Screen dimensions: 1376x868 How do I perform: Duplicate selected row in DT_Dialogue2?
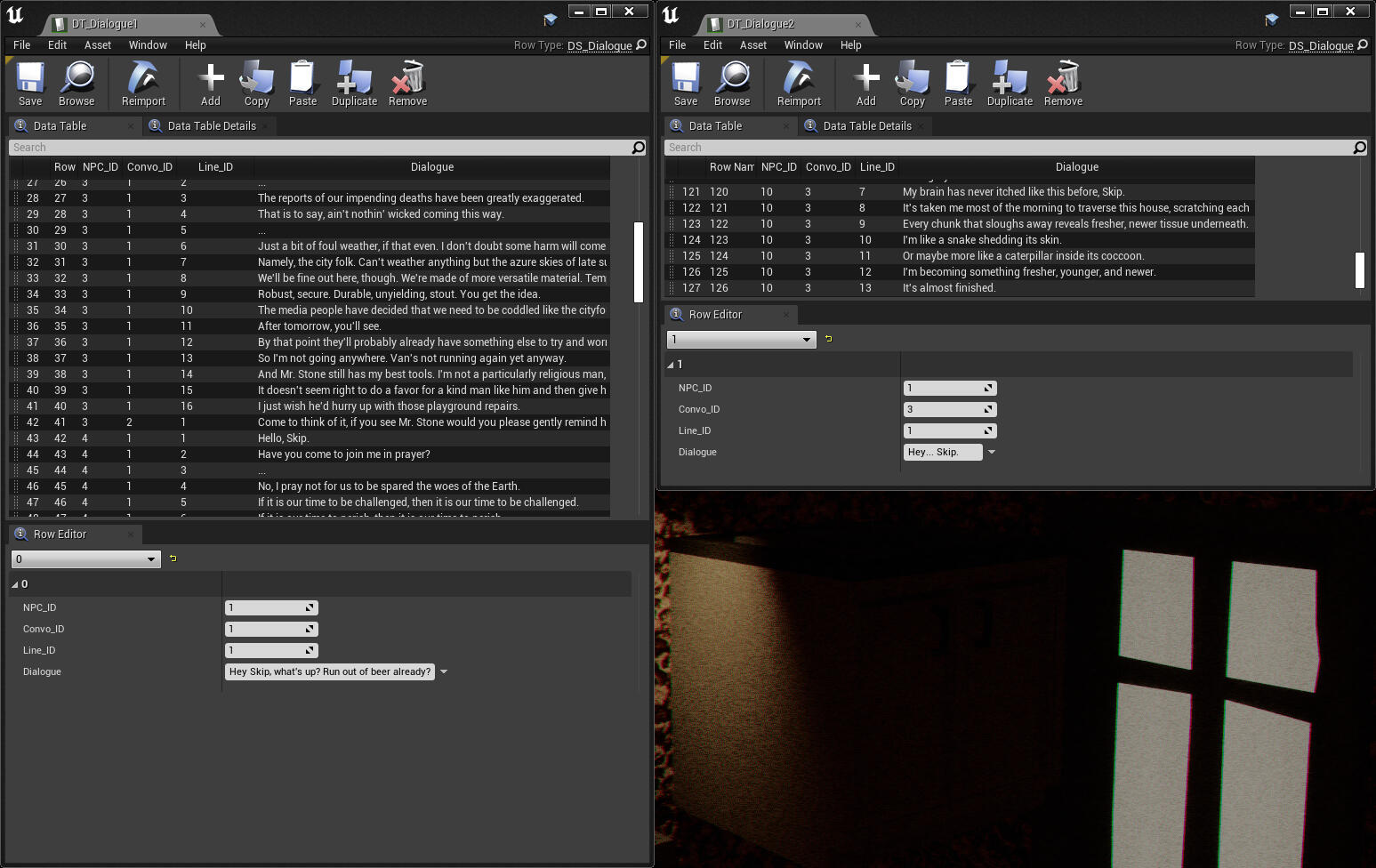[1010, 84]
